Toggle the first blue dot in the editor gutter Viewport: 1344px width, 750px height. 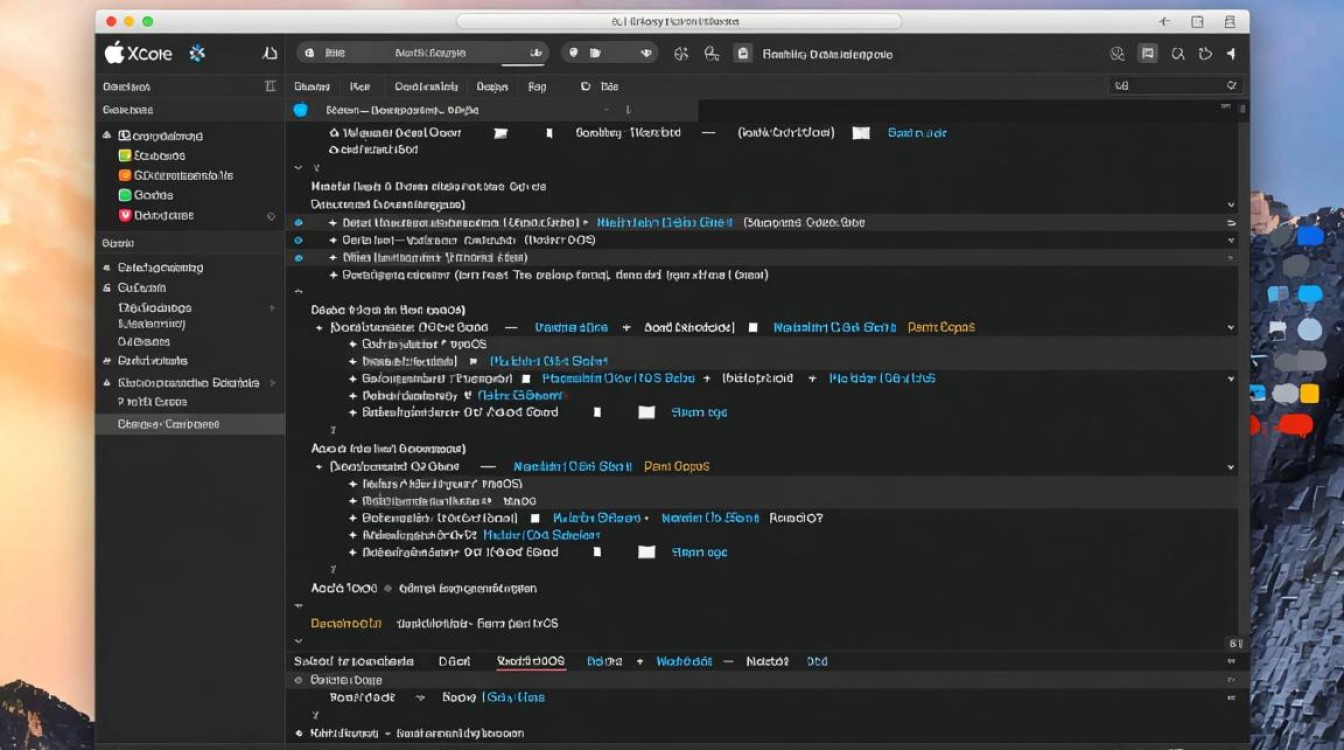pos(298,223)
